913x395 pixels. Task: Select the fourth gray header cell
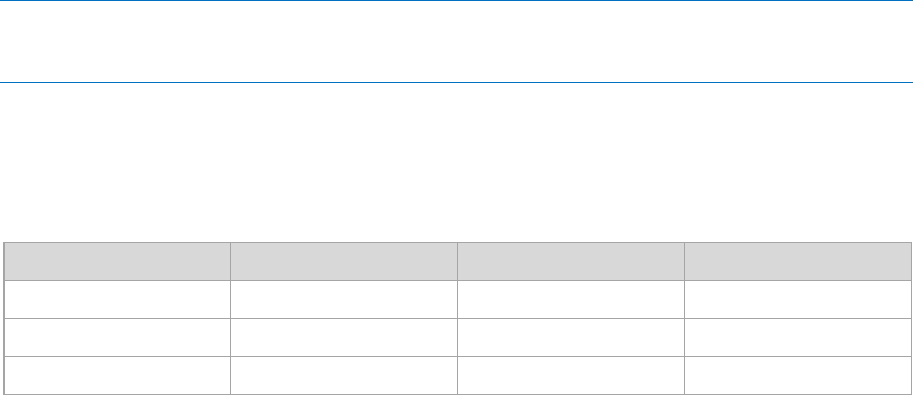pos(798,262)
